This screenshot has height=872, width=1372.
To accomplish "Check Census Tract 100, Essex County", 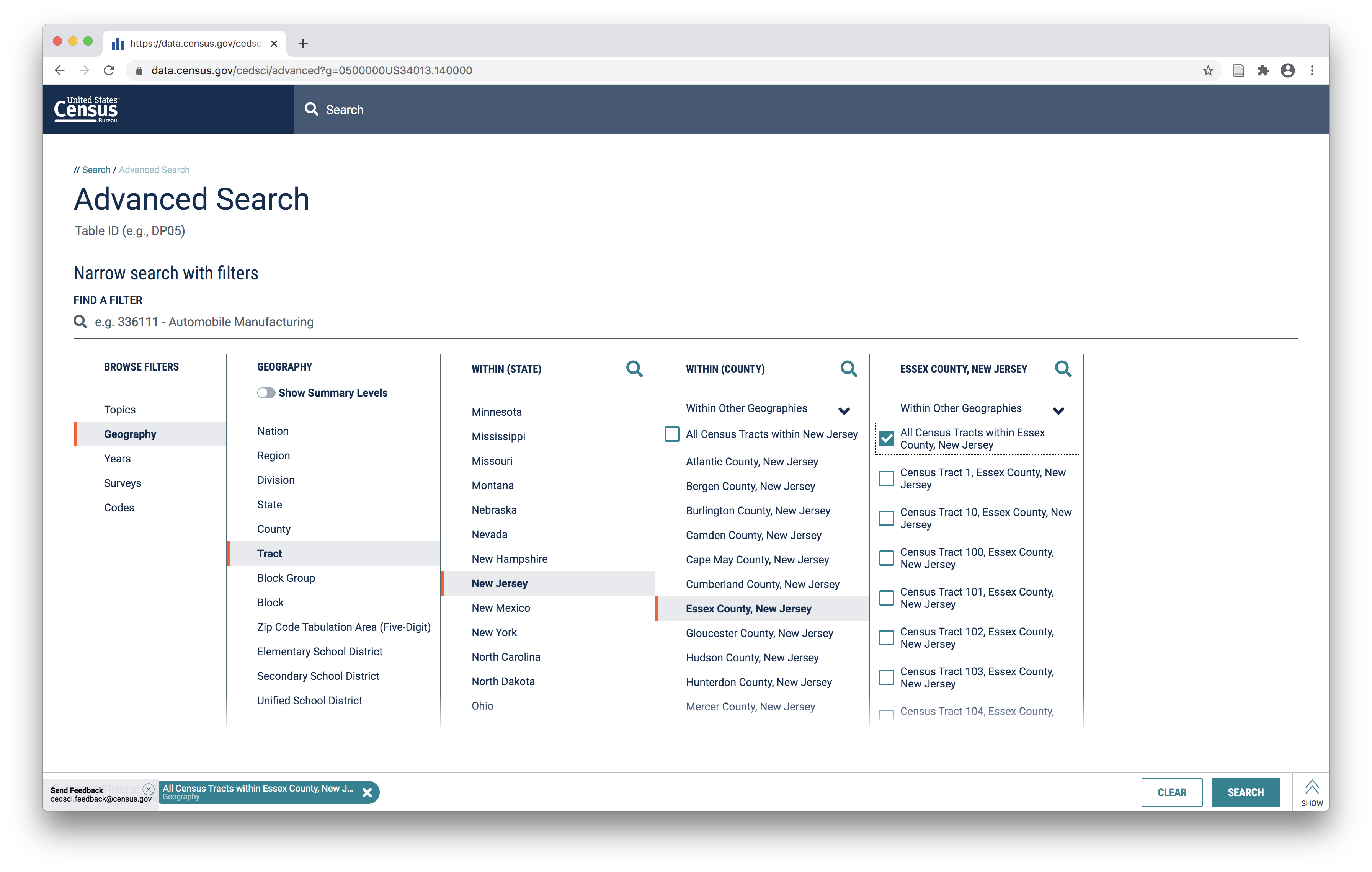I will [x=887, y=558].
